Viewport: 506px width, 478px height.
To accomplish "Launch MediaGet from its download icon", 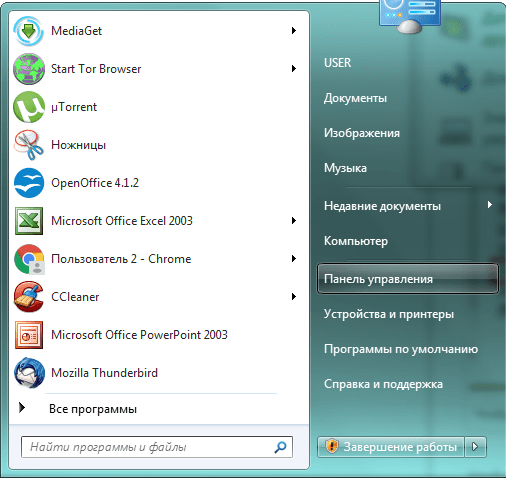I will tap(29, 31).
